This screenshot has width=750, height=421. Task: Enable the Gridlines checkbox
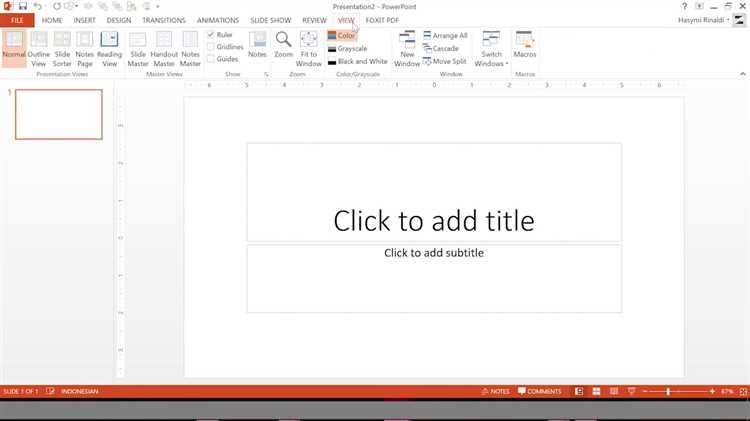coord(211,47)
